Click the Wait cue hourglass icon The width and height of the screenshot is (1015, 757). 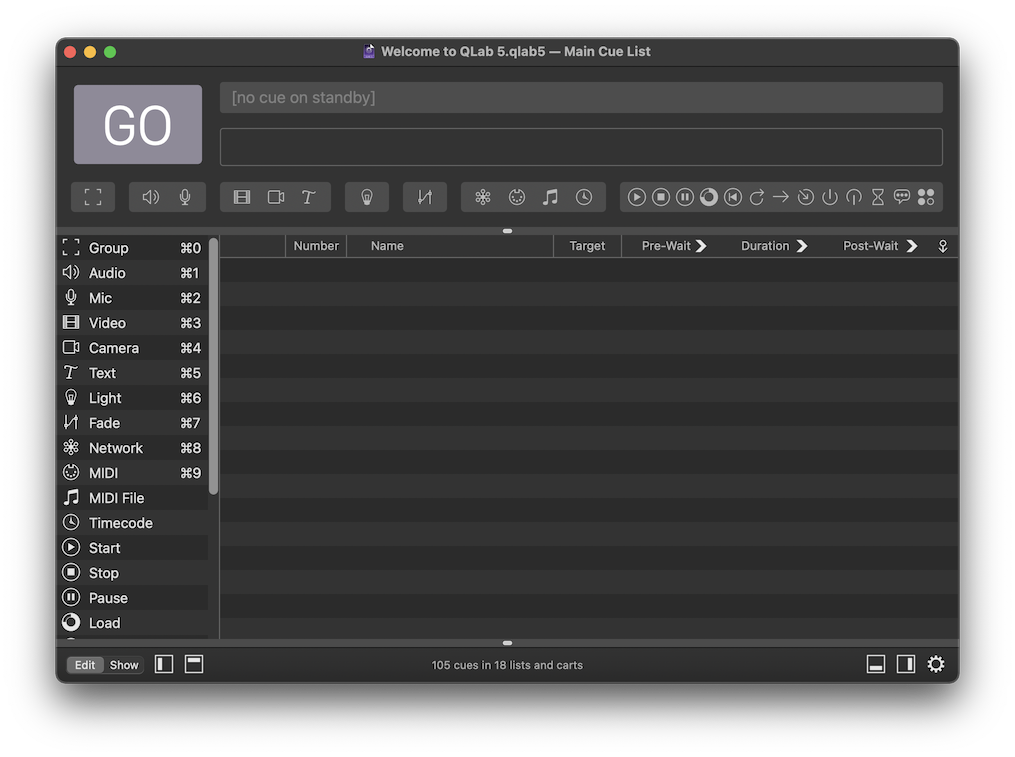878,197
